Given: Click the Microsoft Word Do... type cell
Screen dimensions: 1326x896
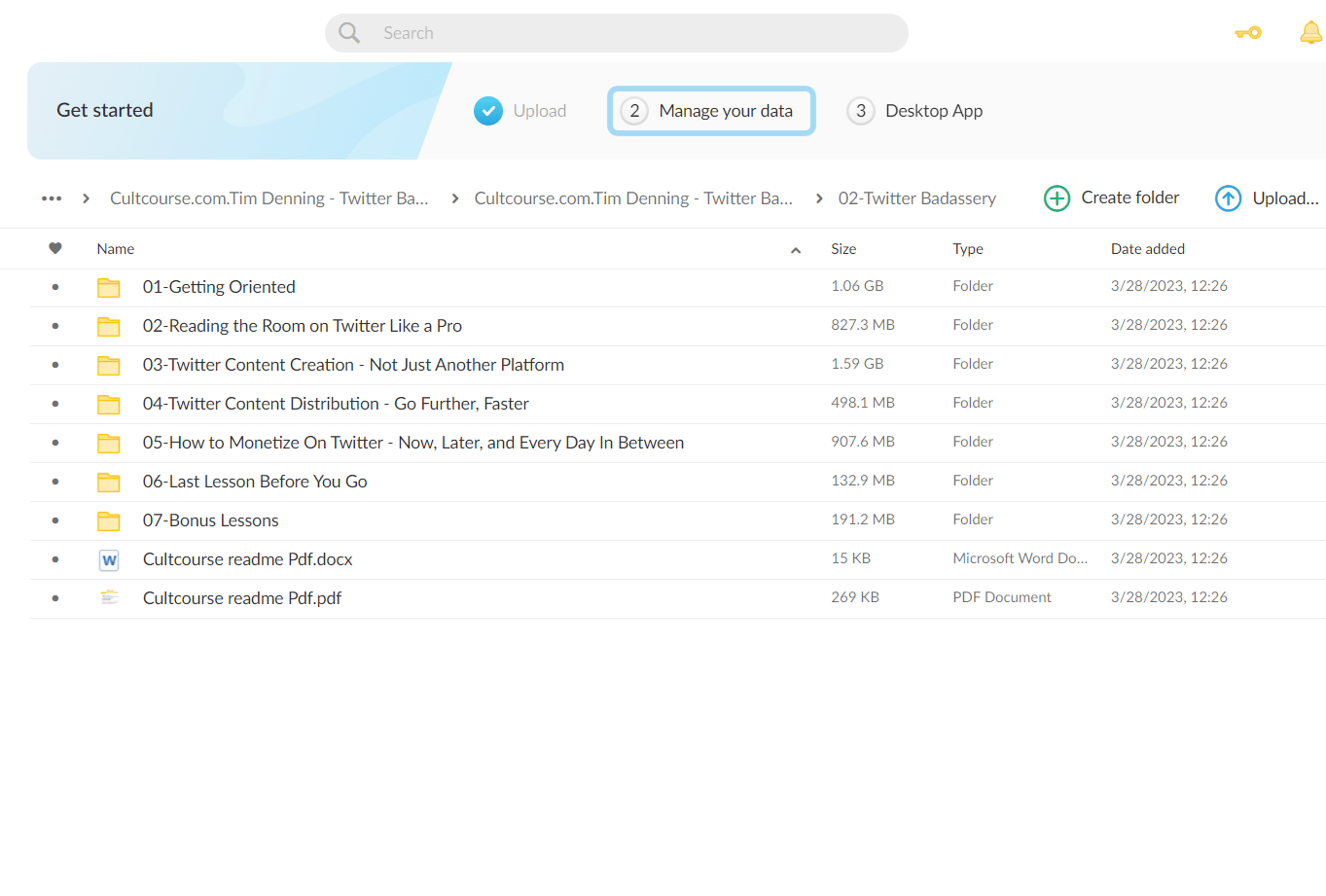Looking at the screenshot, I should click(1021, 558).
